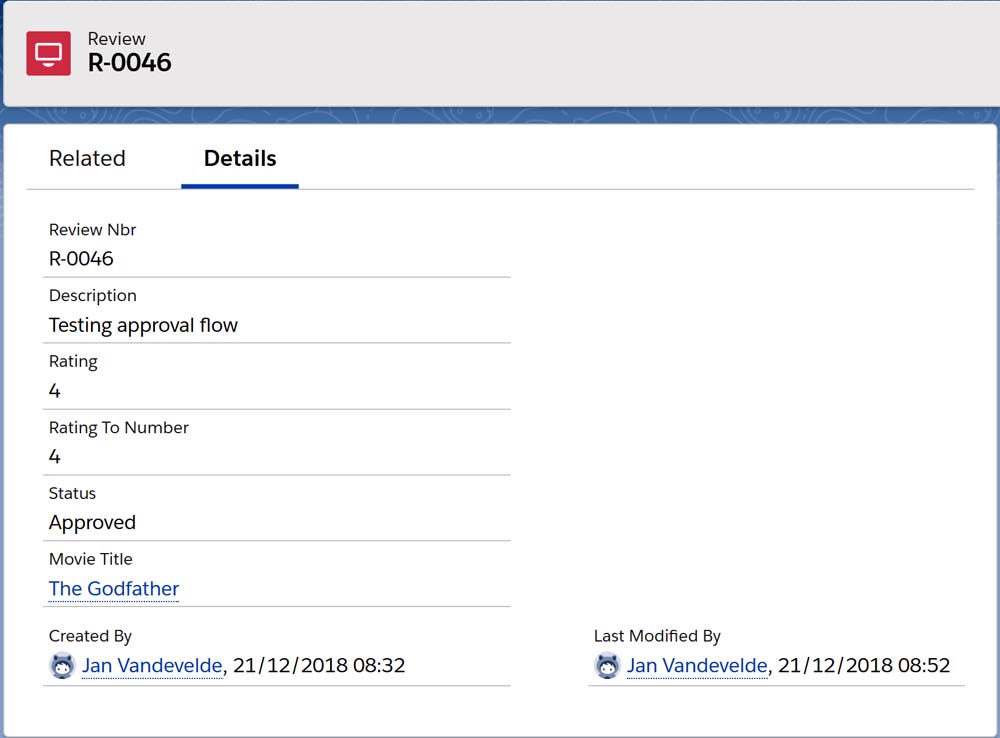This screenshot has height=738, width=1000.
Task: Click the R-0046 record title in header
Action: (x=130, y=63)
